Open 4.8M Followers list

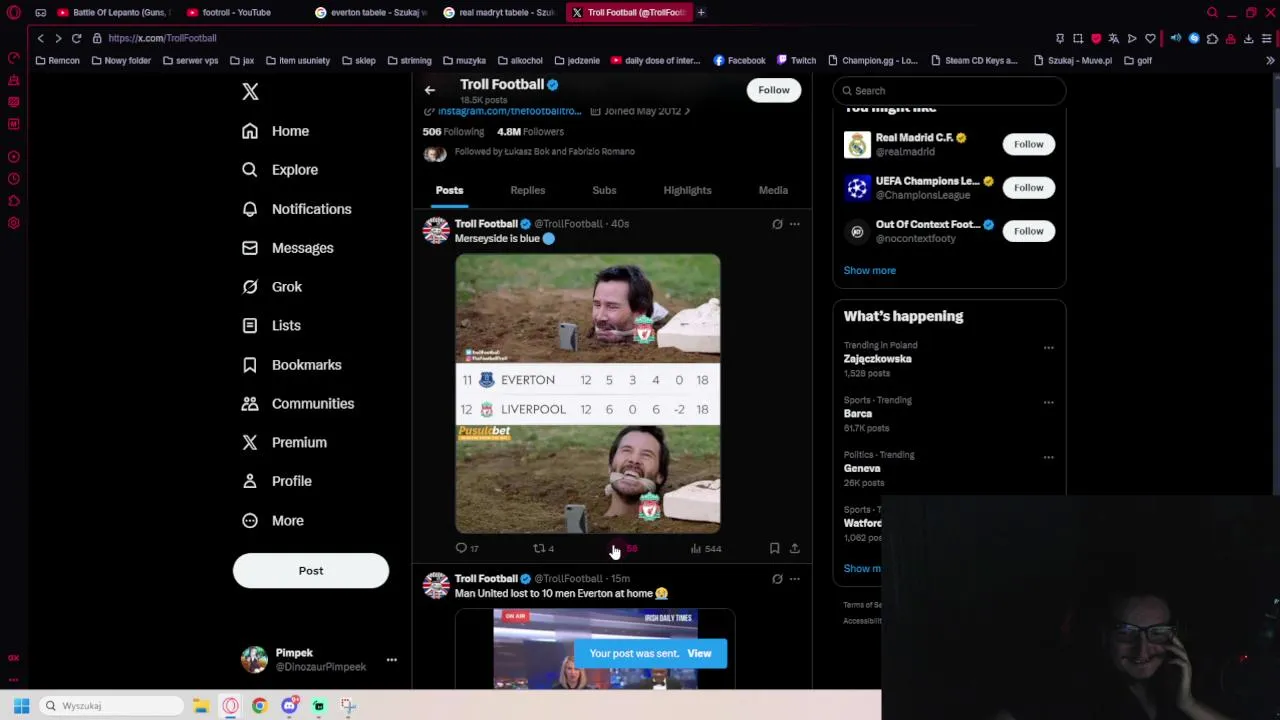pyautogui.click(x=530, y=132)
